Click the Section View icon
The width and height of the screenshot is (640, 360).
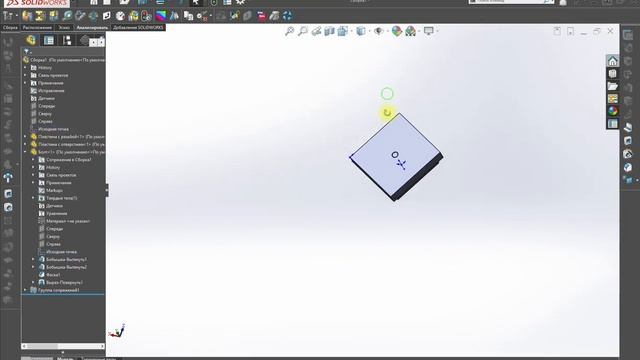coord(329,31)
